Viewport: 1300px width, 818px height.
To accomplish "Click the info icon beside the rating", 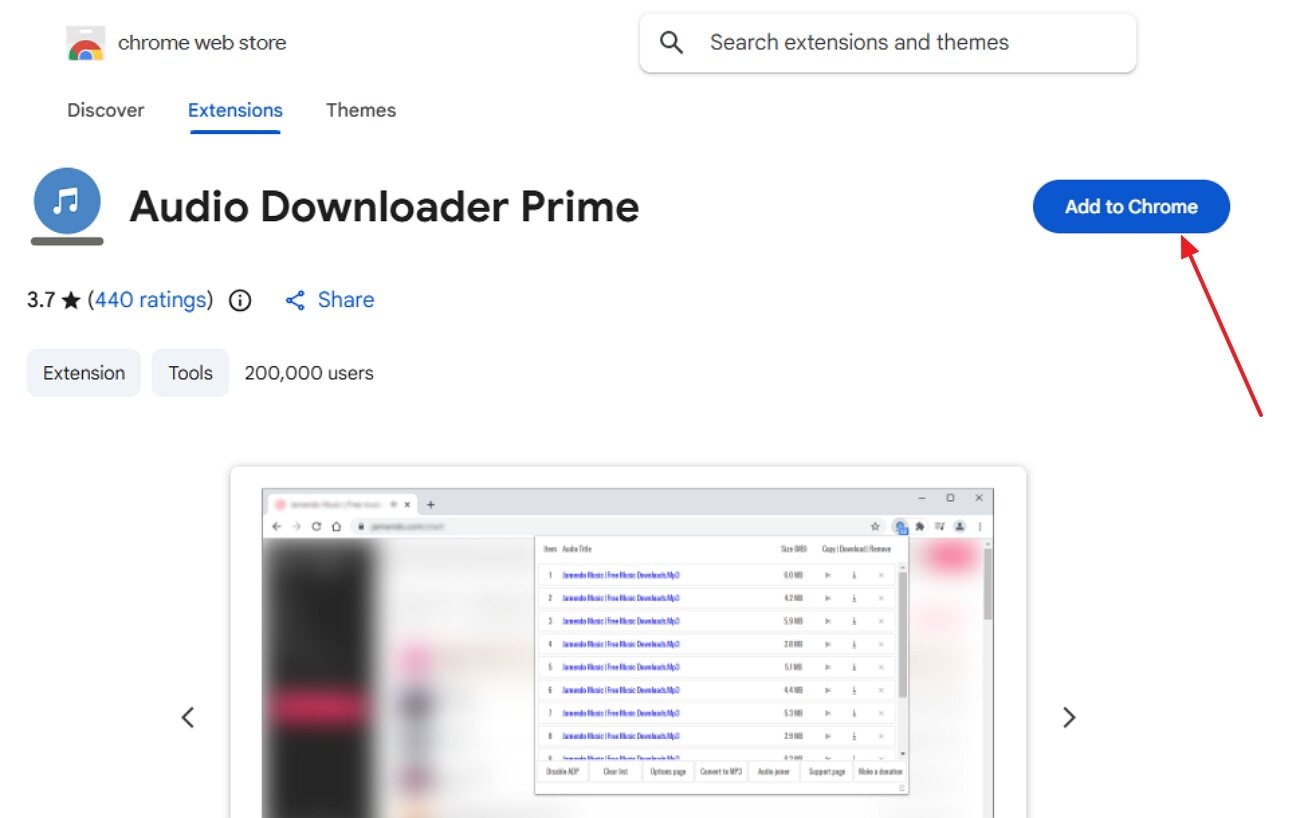I will tap(240, 299).
